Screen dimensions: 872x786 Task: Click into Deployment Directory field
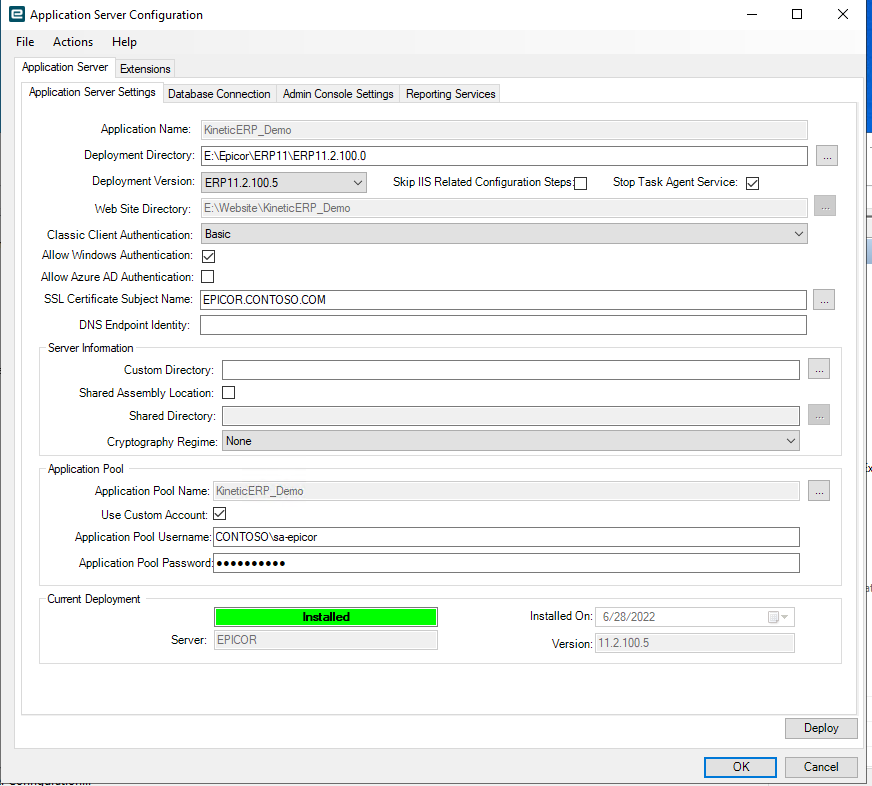[x=504, y=156]
